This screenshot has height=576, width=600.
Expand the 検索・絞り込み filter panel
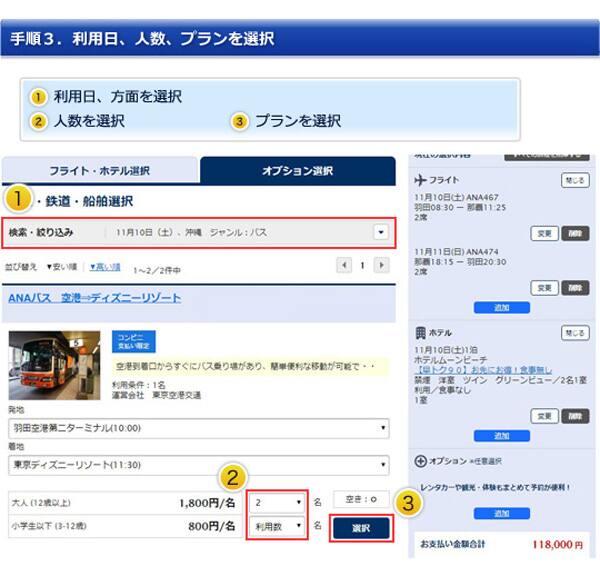tap(380, 232)
